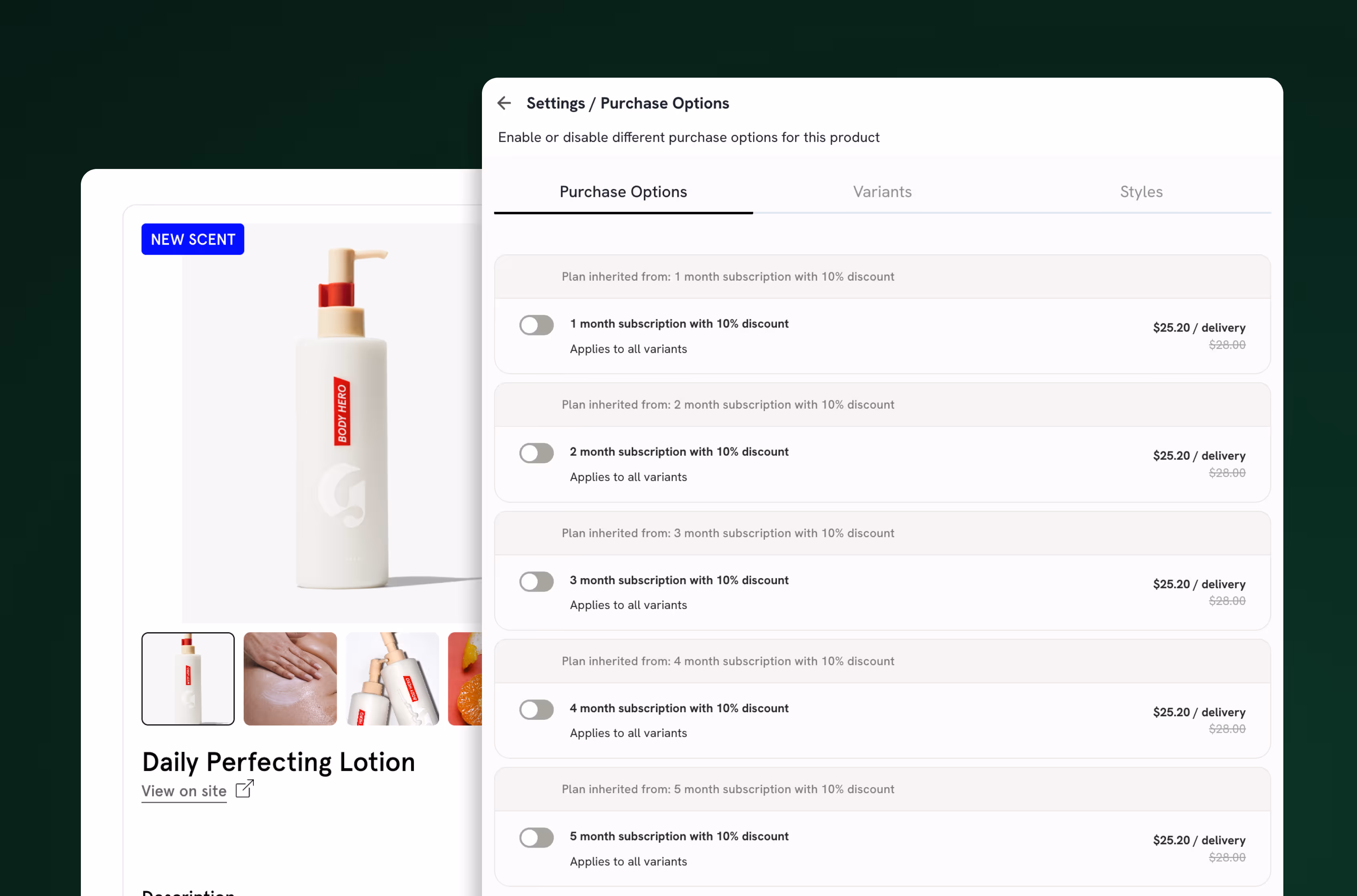
Task: Click the NEW SCENT badge
Action: [193, 239]
